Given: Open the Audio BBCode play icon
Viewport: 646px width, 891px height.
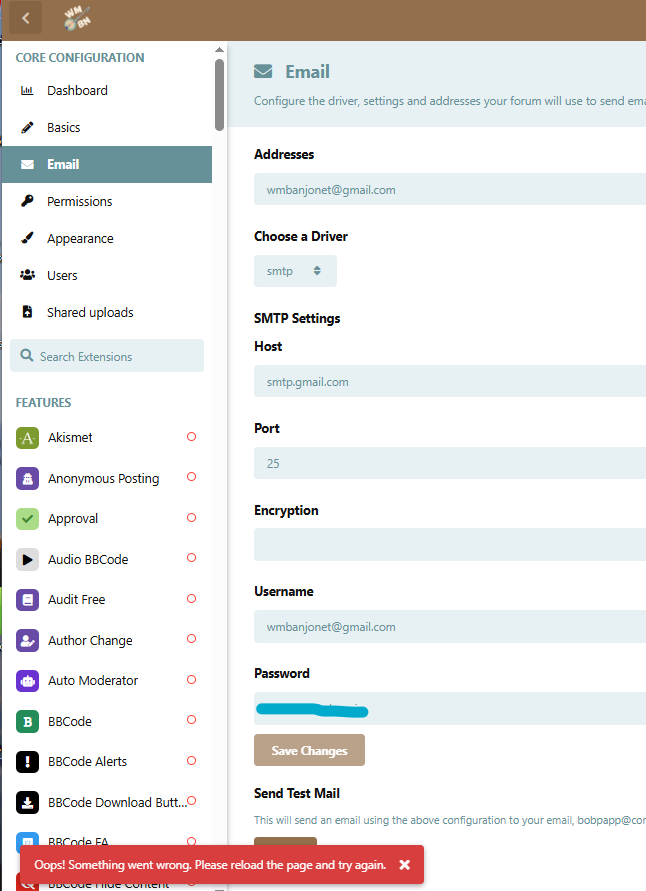Looking at the screenshot, I should point(28,560).
